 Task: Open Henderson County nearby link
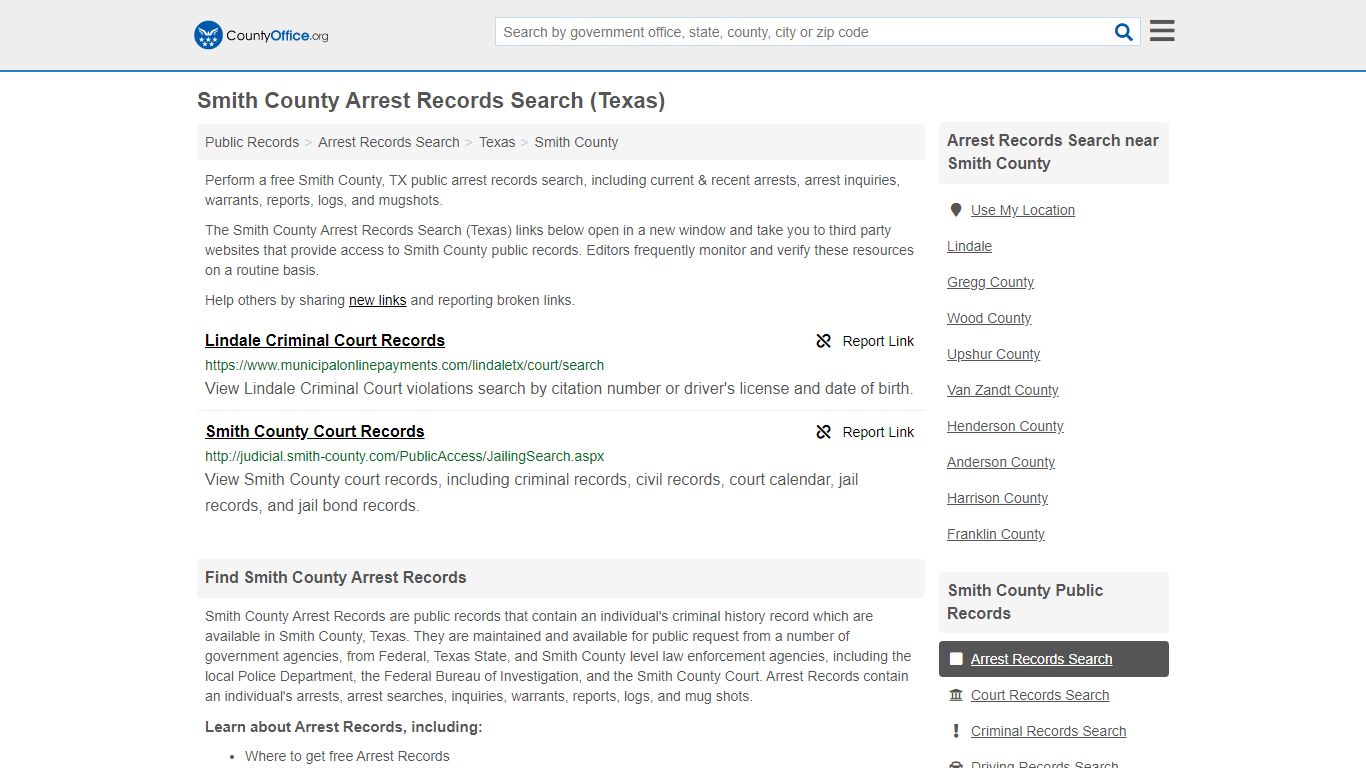[1005, 426]
